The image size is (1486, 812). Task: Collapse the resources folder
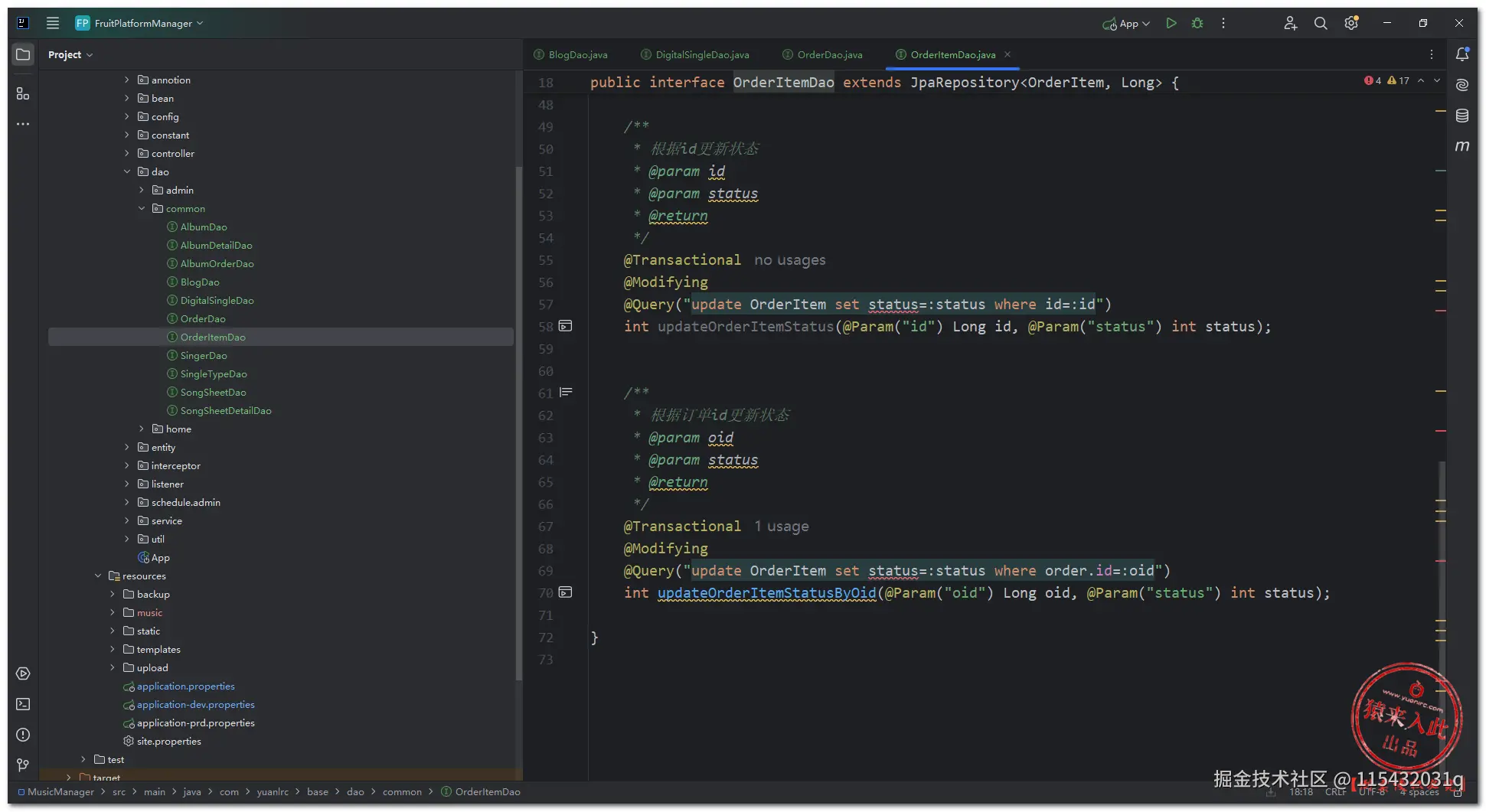point(98,576)
